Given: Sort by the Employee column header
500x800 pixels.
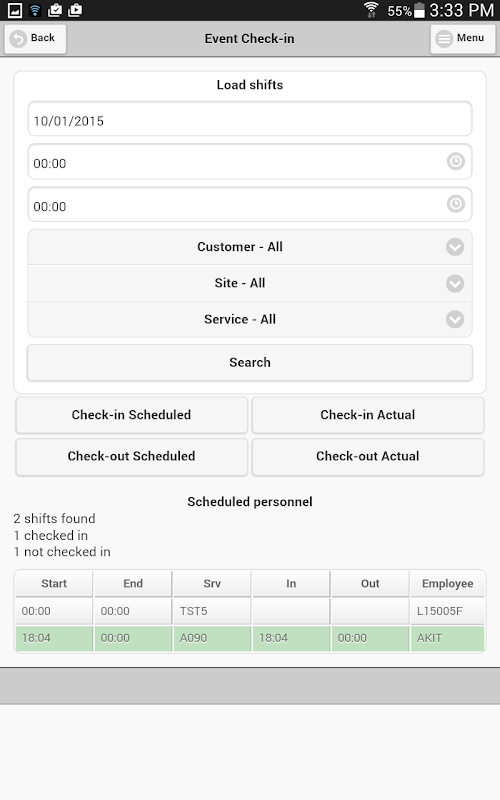Looking at the screenshot, I should [447, 584].
